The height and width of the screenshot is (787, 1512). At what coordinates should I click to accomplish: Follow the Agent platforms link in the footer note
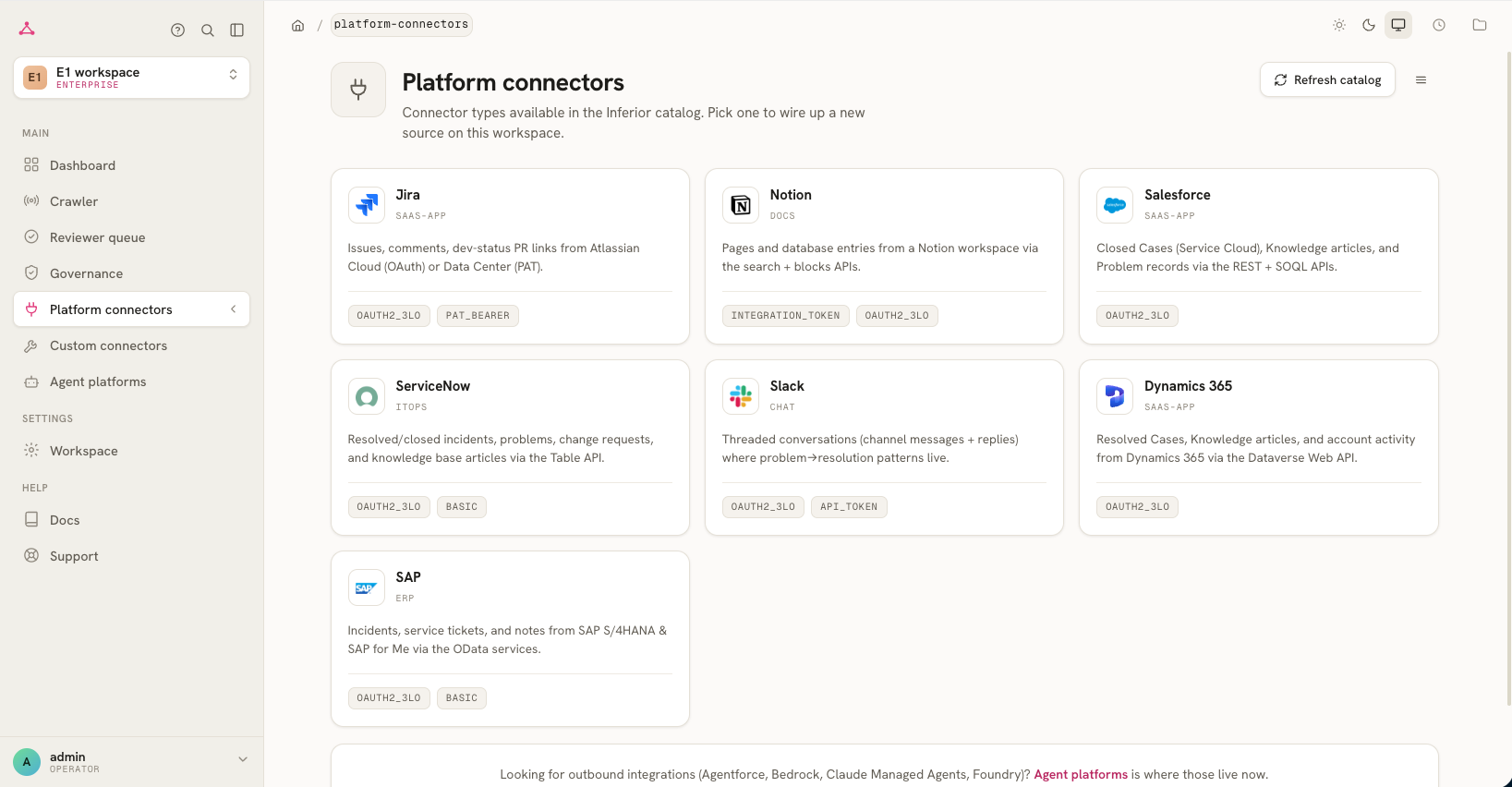pyautogui.click(x=1081, y=775)
